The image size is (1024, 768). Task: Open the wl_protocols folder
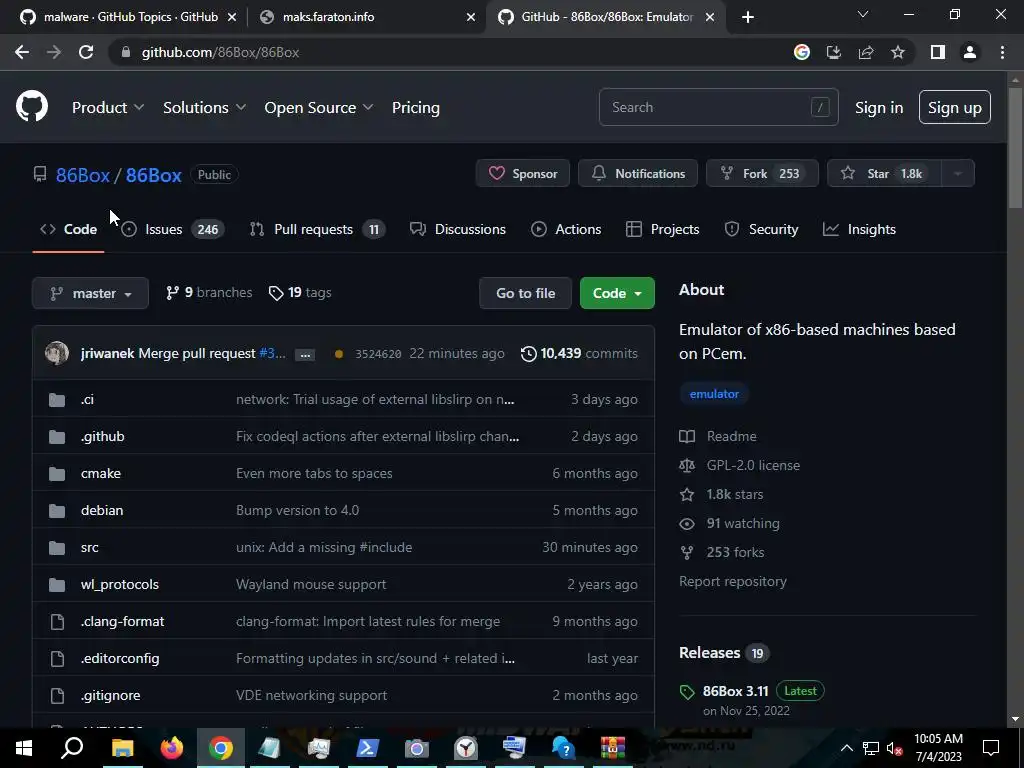[x=120, y=584]
